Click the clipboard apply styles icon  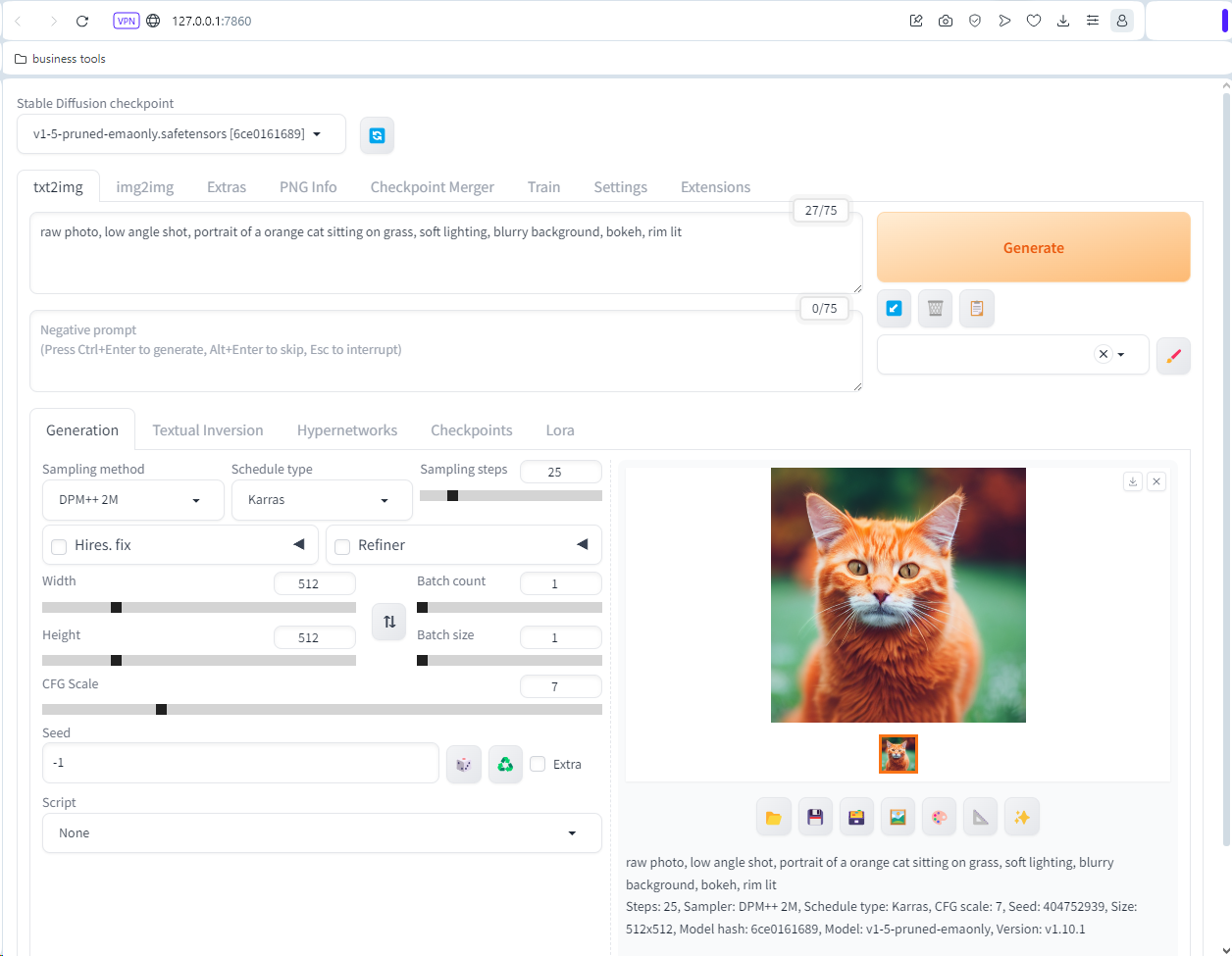click(x=977, y=309)
